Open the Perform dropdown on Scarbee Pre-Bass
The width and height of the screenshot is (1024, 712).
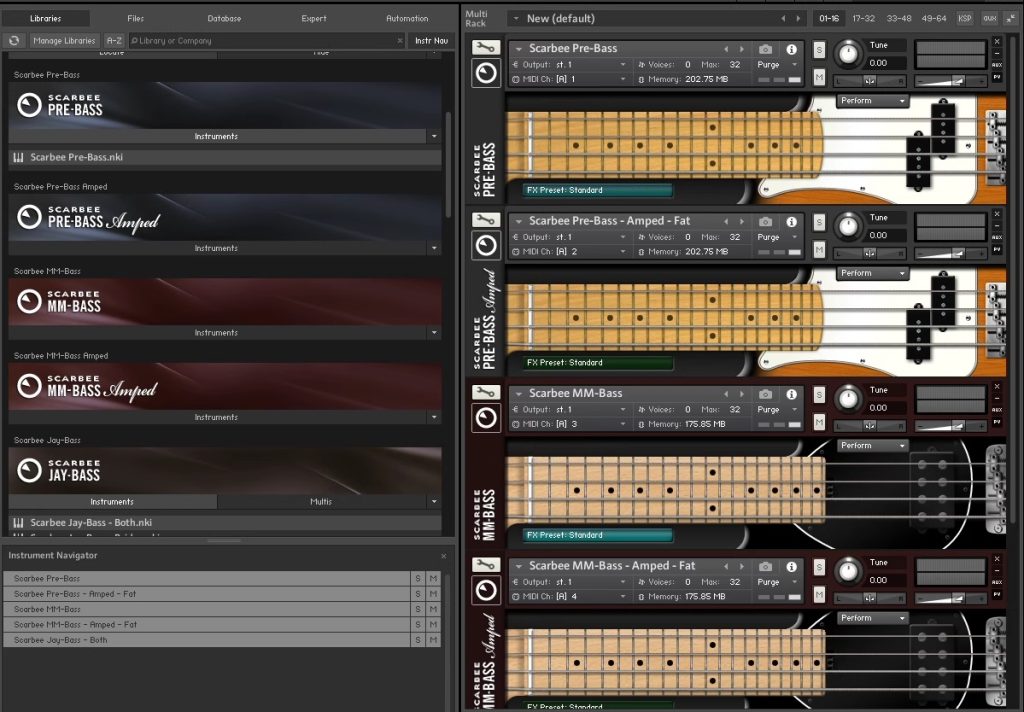tap(871, 101)
